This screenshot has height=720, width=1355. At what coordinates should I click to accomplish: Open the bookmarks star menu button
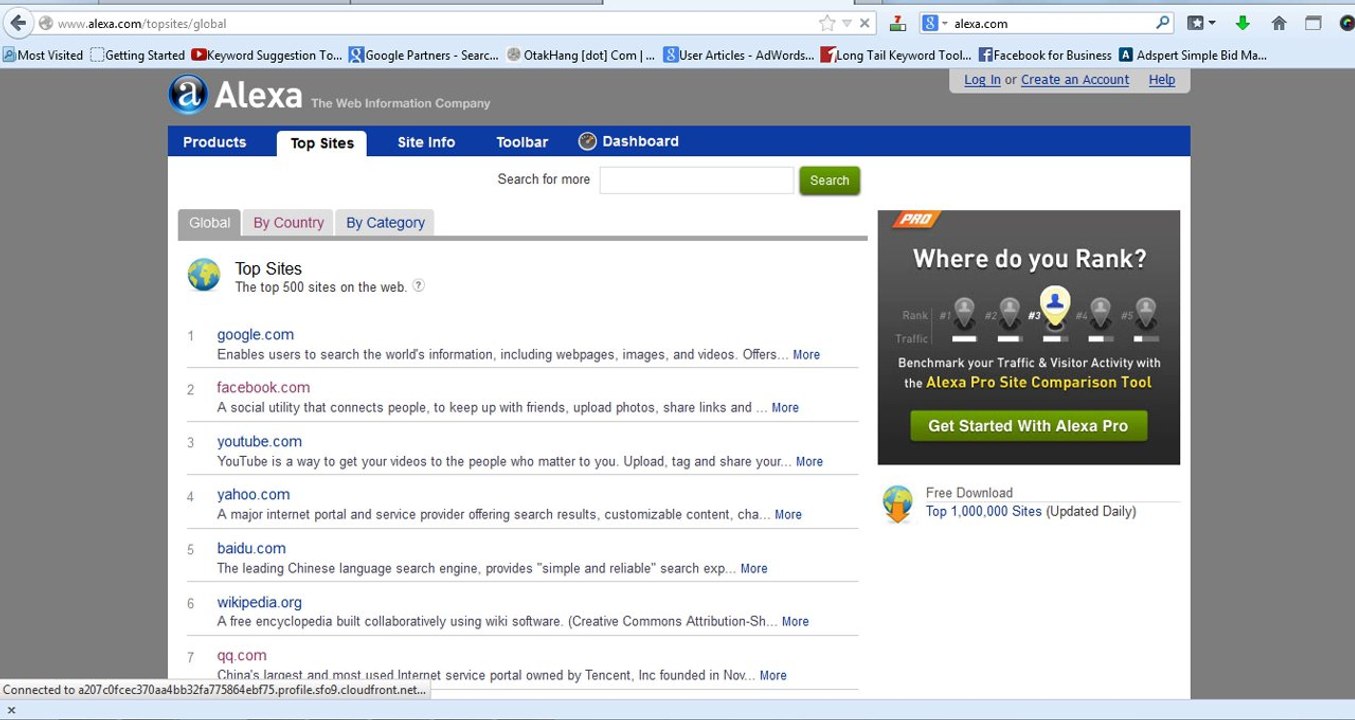[1201, 23]
